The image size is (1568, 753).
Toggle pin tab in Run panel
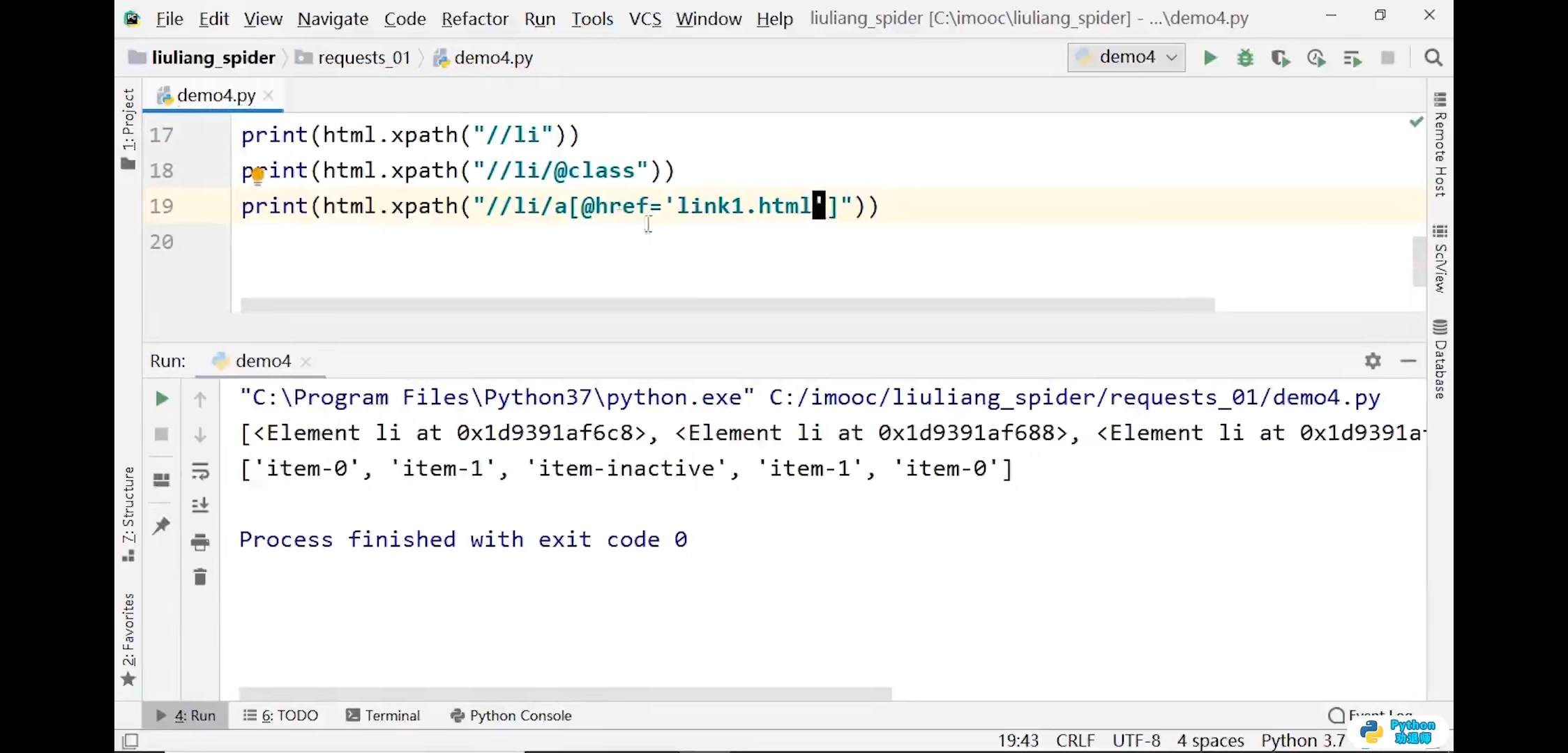161,525
